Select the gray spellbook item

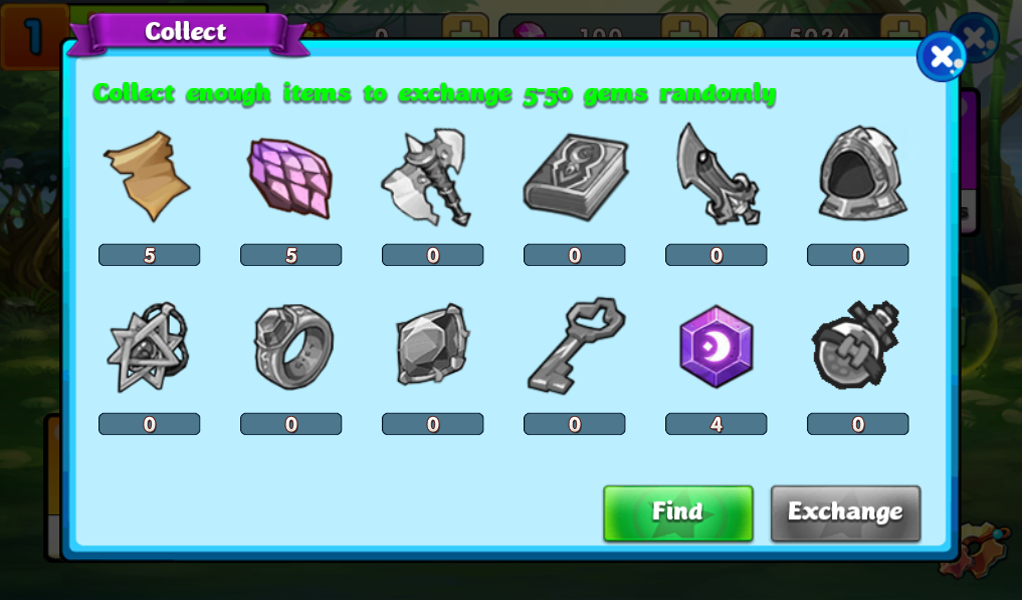click(x=575, y=177)
